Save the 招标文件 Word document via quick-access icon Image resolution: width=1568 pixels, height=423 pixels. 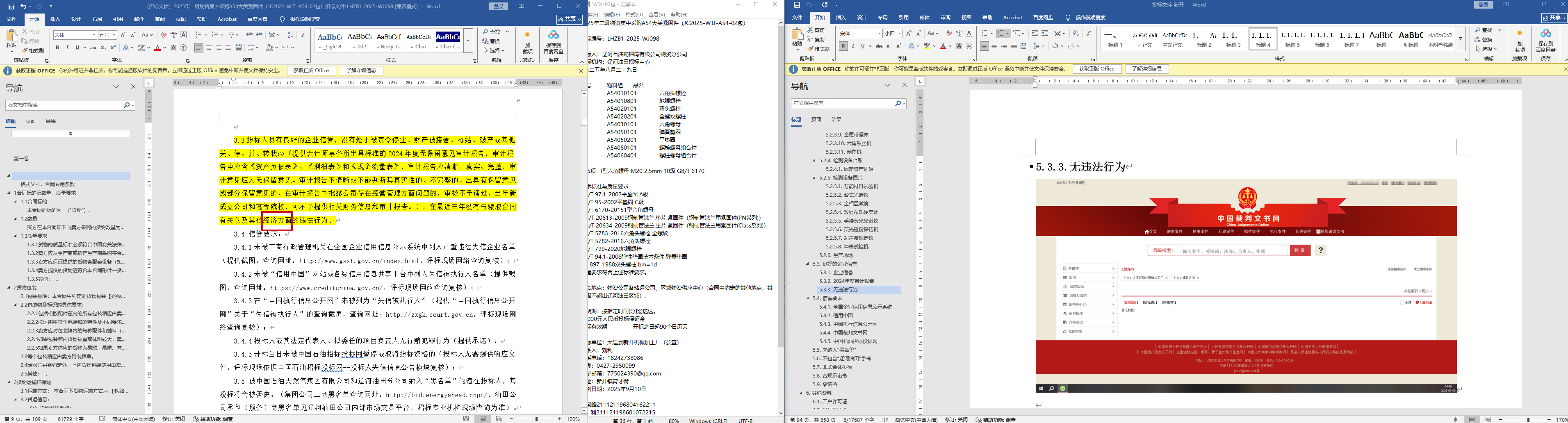point(11,6)
